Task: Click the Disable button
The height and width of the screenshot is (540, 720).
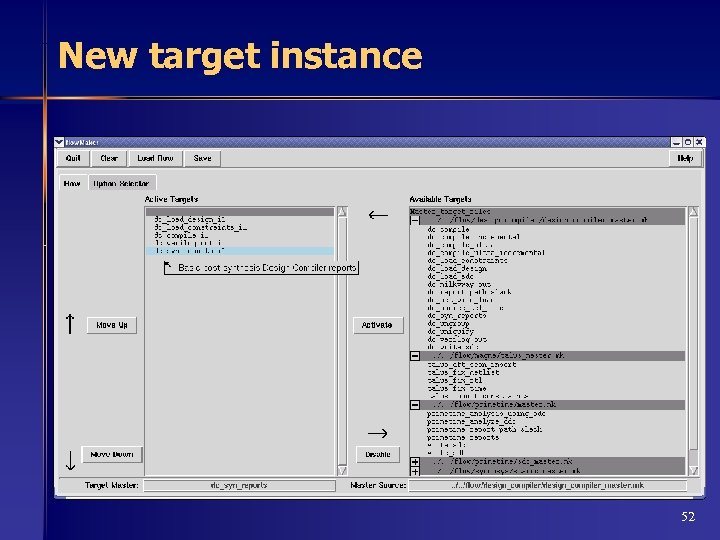Action: click(x=377, y=455)
